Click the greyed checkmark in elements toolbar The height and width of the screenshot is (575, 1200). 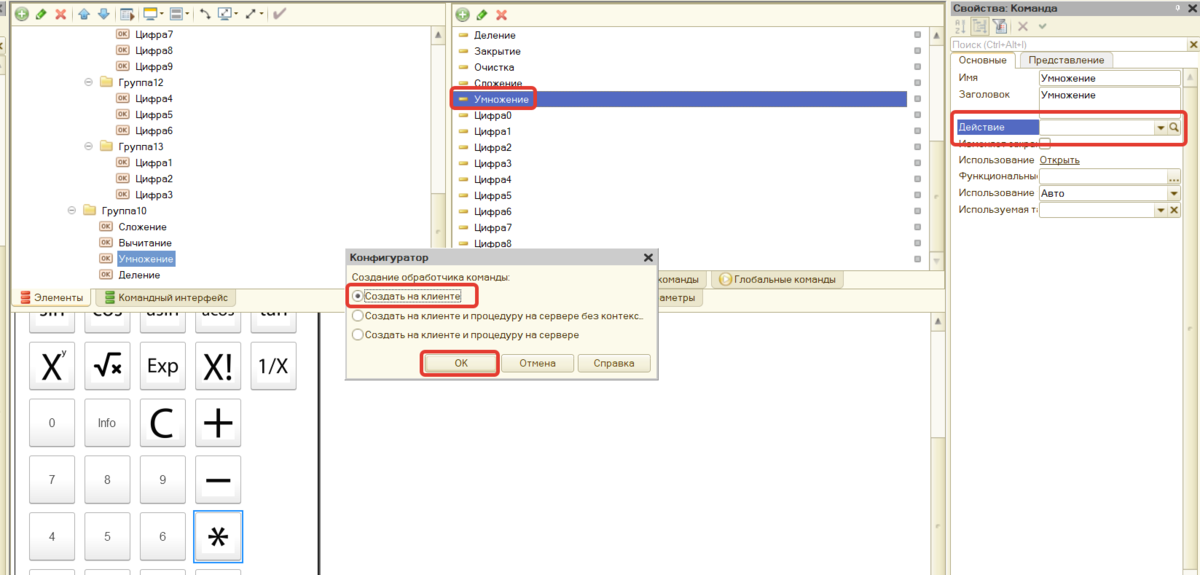coord(279,15)
